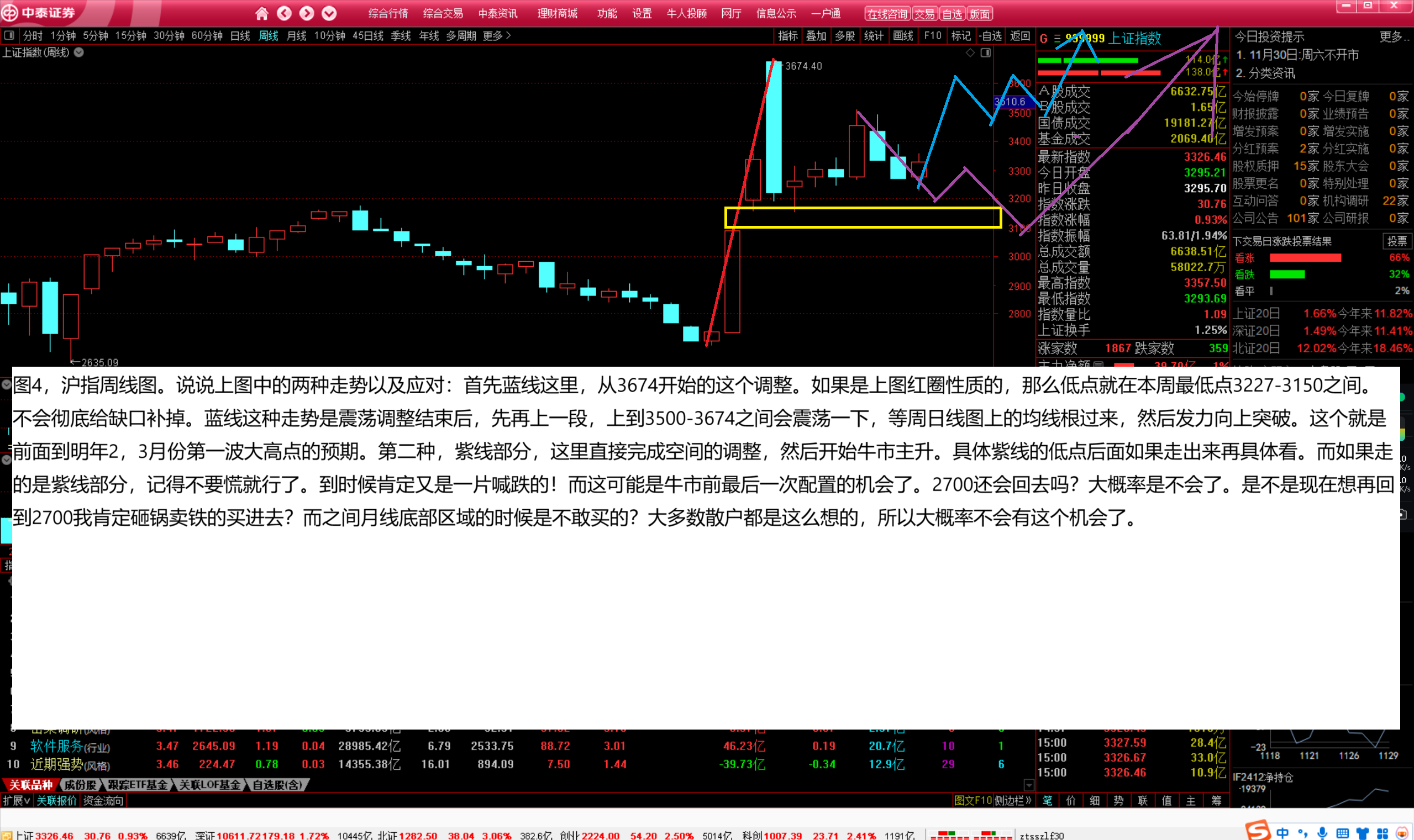Click the 标记 toolbar item
1414x840 pixels.
[961, 36]
